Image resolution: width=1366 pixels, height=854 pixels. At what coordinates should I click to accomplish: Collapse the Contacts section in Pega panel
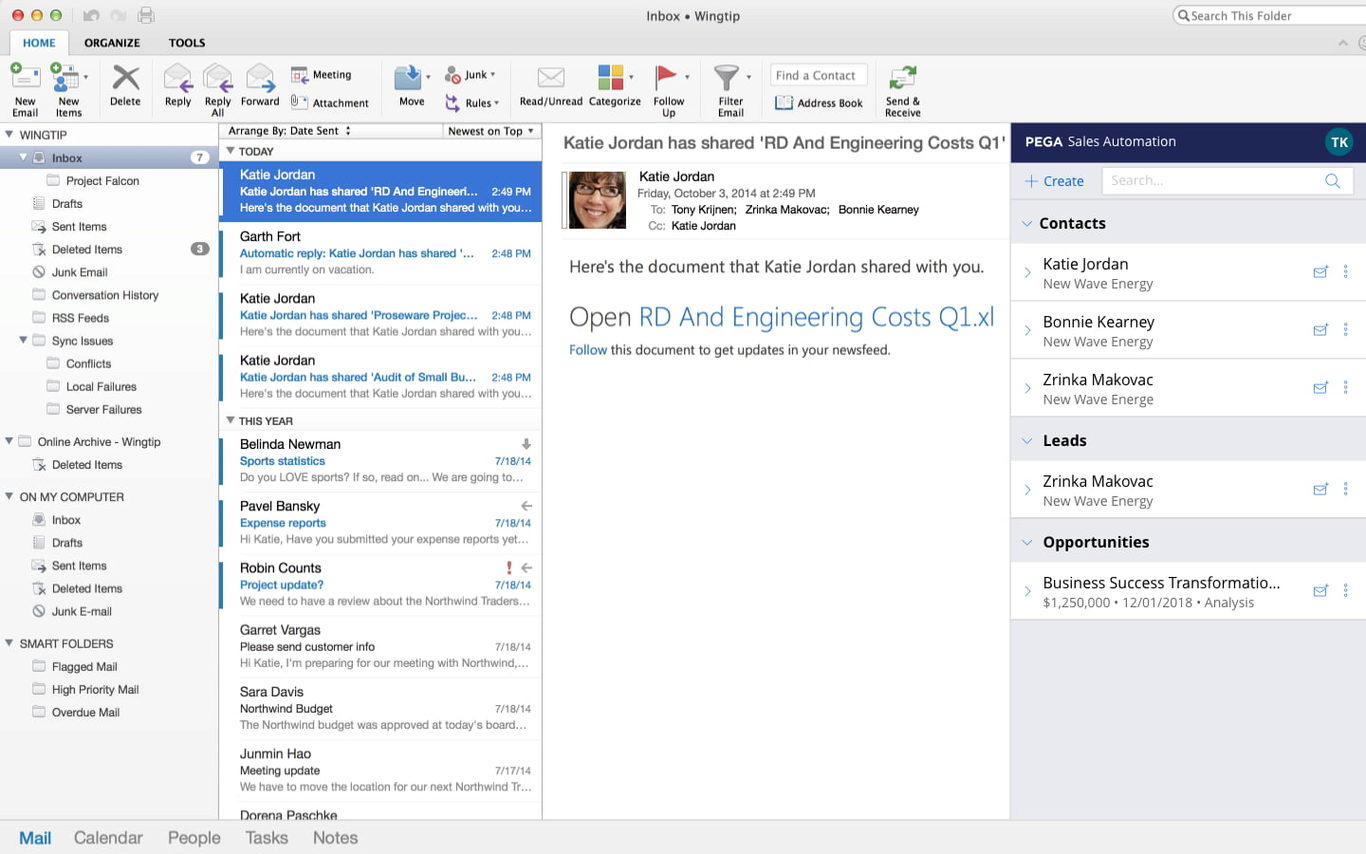pyautogui.click(x=1027, y=224)
